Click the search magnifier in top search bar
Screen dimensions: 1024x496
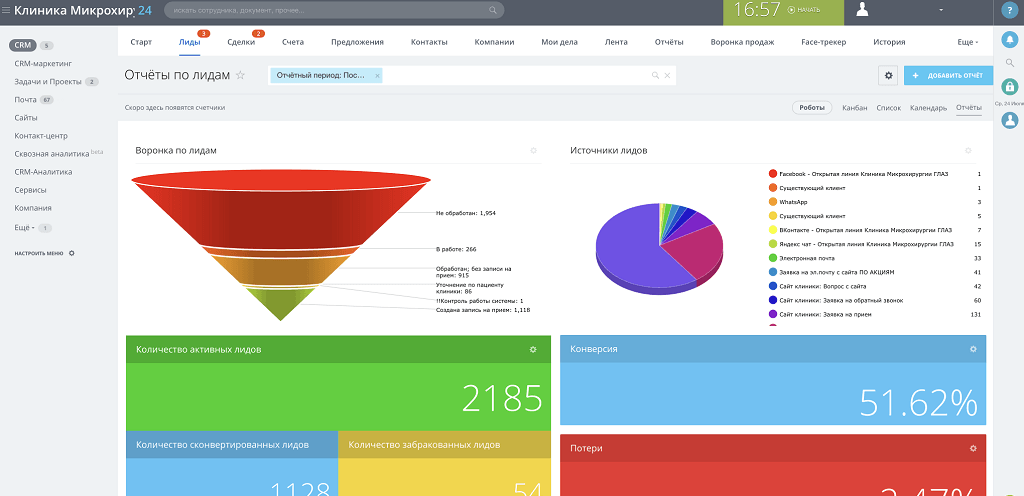click(493, 10)
